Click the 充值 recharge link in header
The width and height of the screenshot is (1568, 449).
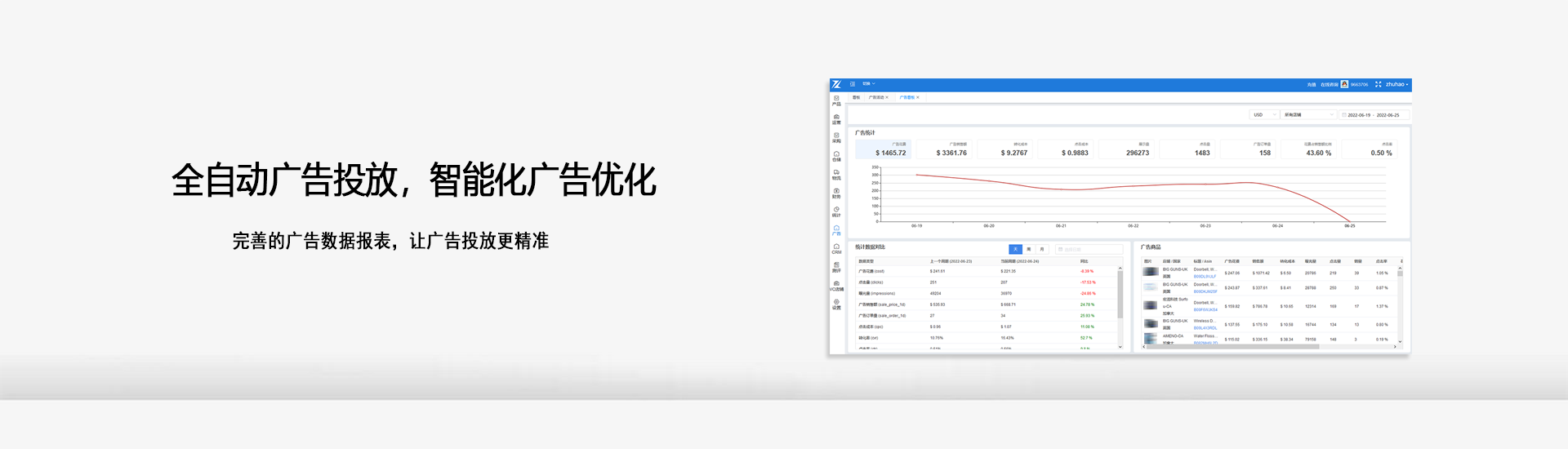point(1311,84)
